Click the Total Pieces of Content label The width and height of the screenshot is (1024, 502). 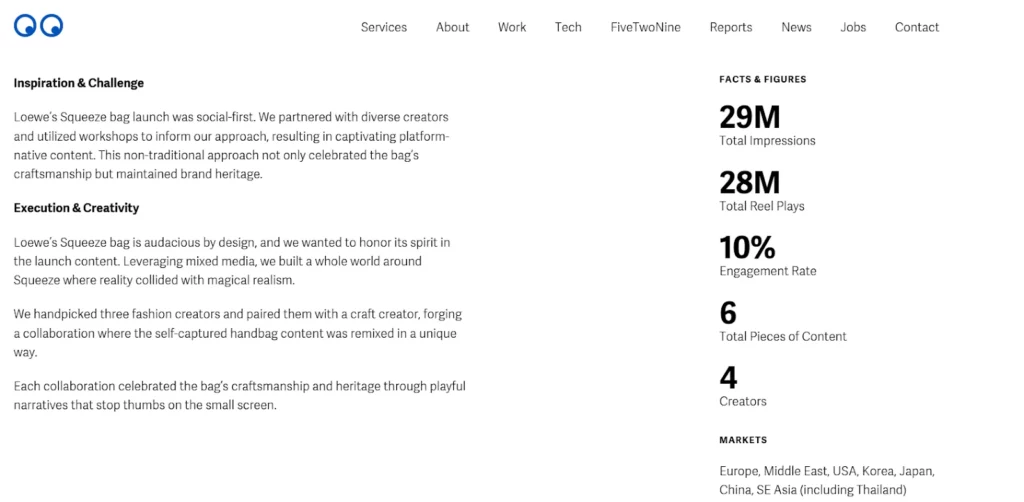pyautogui.click(x=782, y=337)
